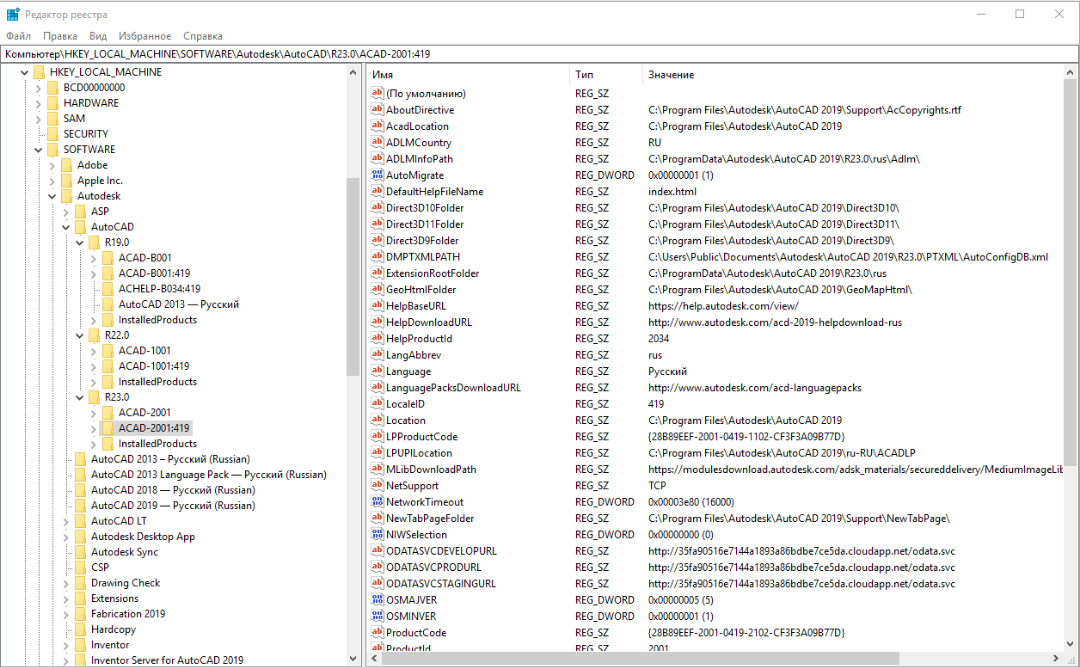Click the folder icon of HARDWARE key
1080x667 pixels.
[53, 103]
